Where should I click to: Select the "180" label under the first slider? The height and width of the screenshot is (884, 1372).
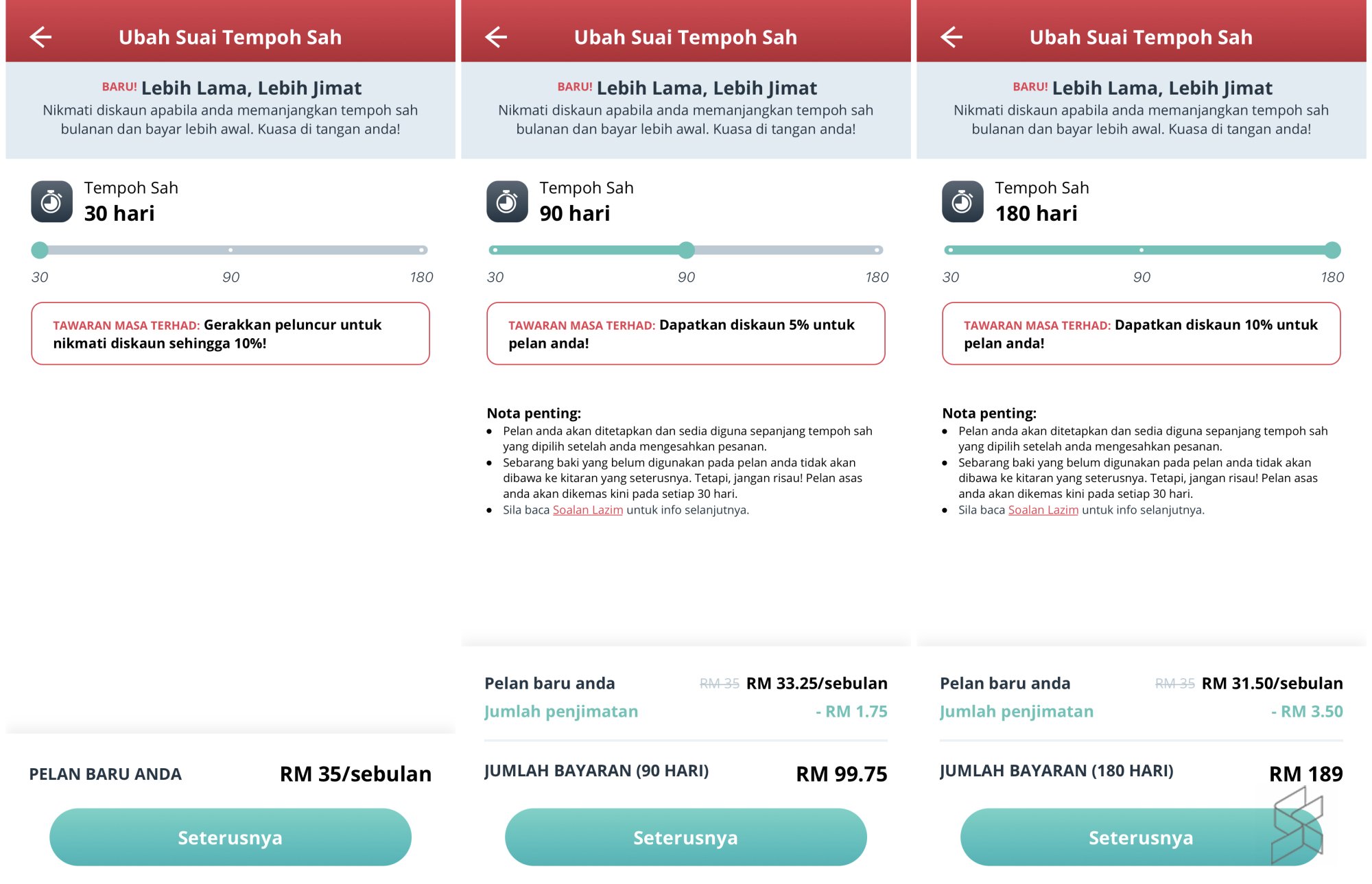coord(422,277)
